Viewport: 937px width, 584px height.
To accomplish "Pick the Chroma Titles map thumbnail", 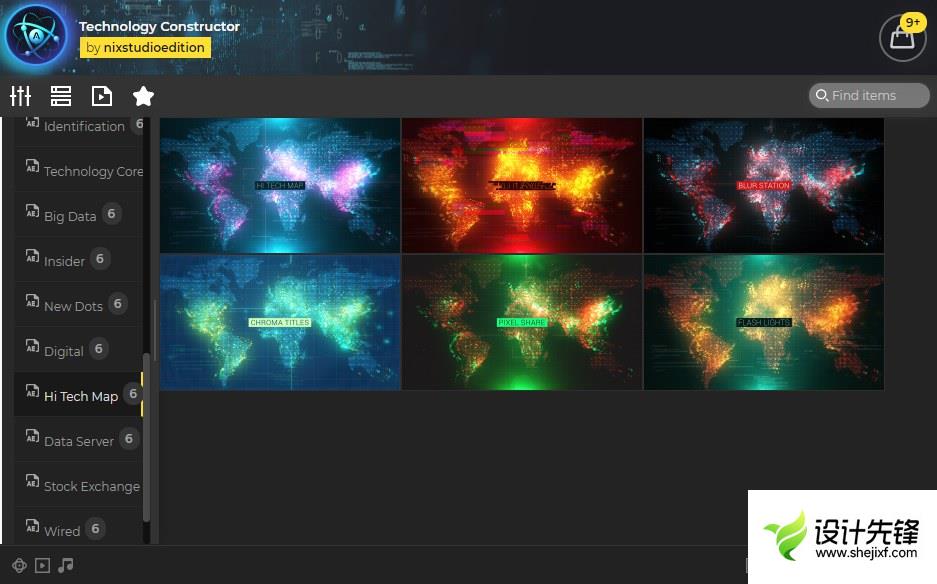I will 280,323.
